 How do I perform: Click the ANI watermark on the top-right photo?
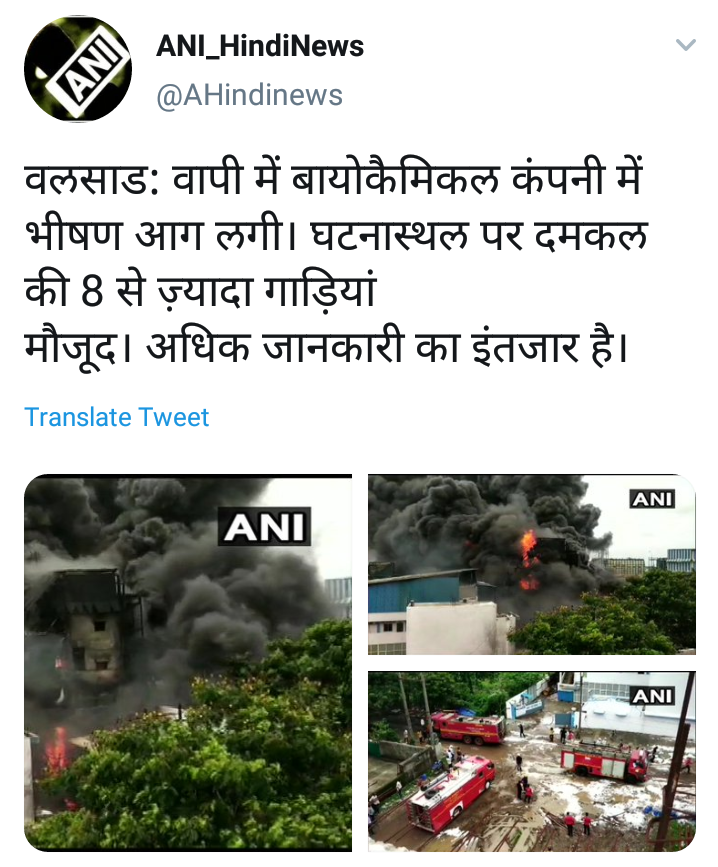tap(653, 499)
